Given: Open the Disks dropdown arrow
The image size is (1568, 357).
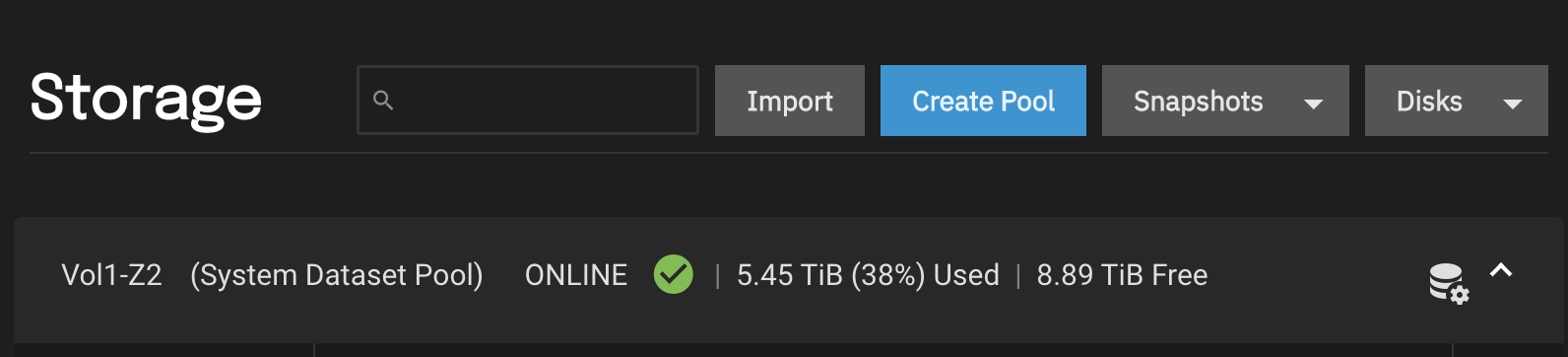Looking at the screenshot, I should (1513, 104).
